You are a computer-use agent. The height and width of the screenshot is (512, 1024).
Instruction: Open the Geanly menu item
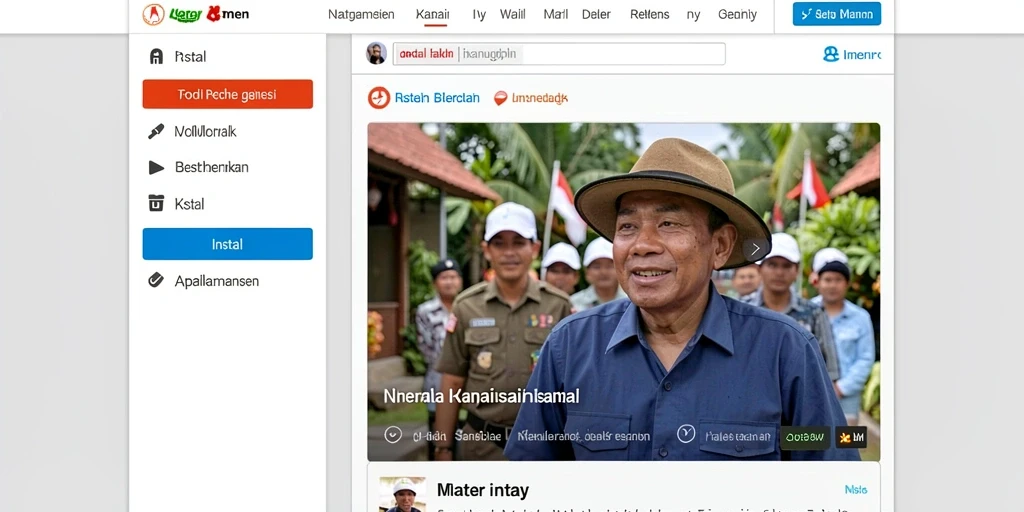737,14
